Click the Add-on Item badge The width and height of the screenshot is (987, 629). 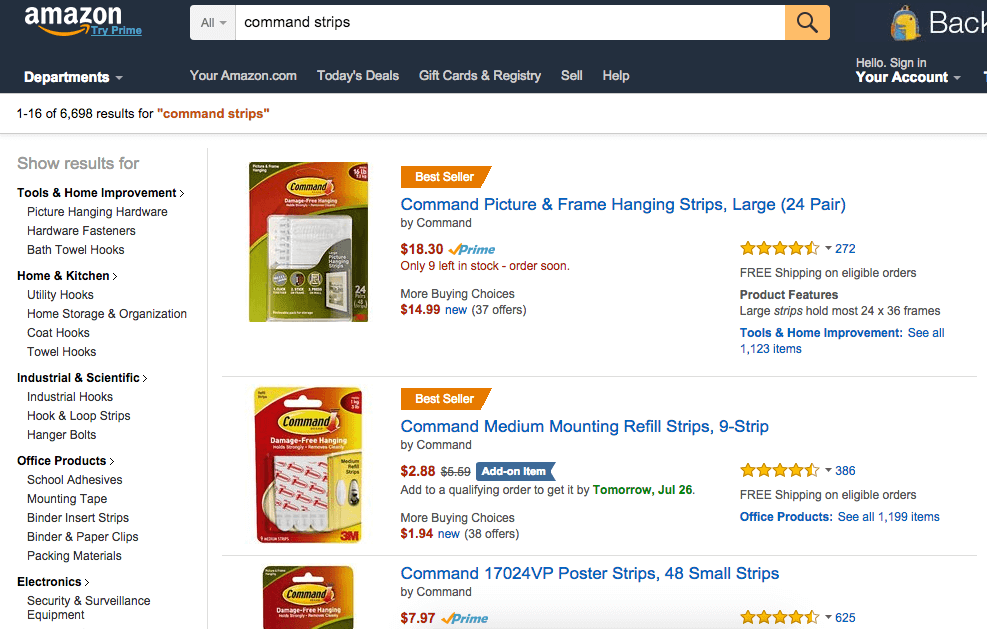tap(516, 471)
